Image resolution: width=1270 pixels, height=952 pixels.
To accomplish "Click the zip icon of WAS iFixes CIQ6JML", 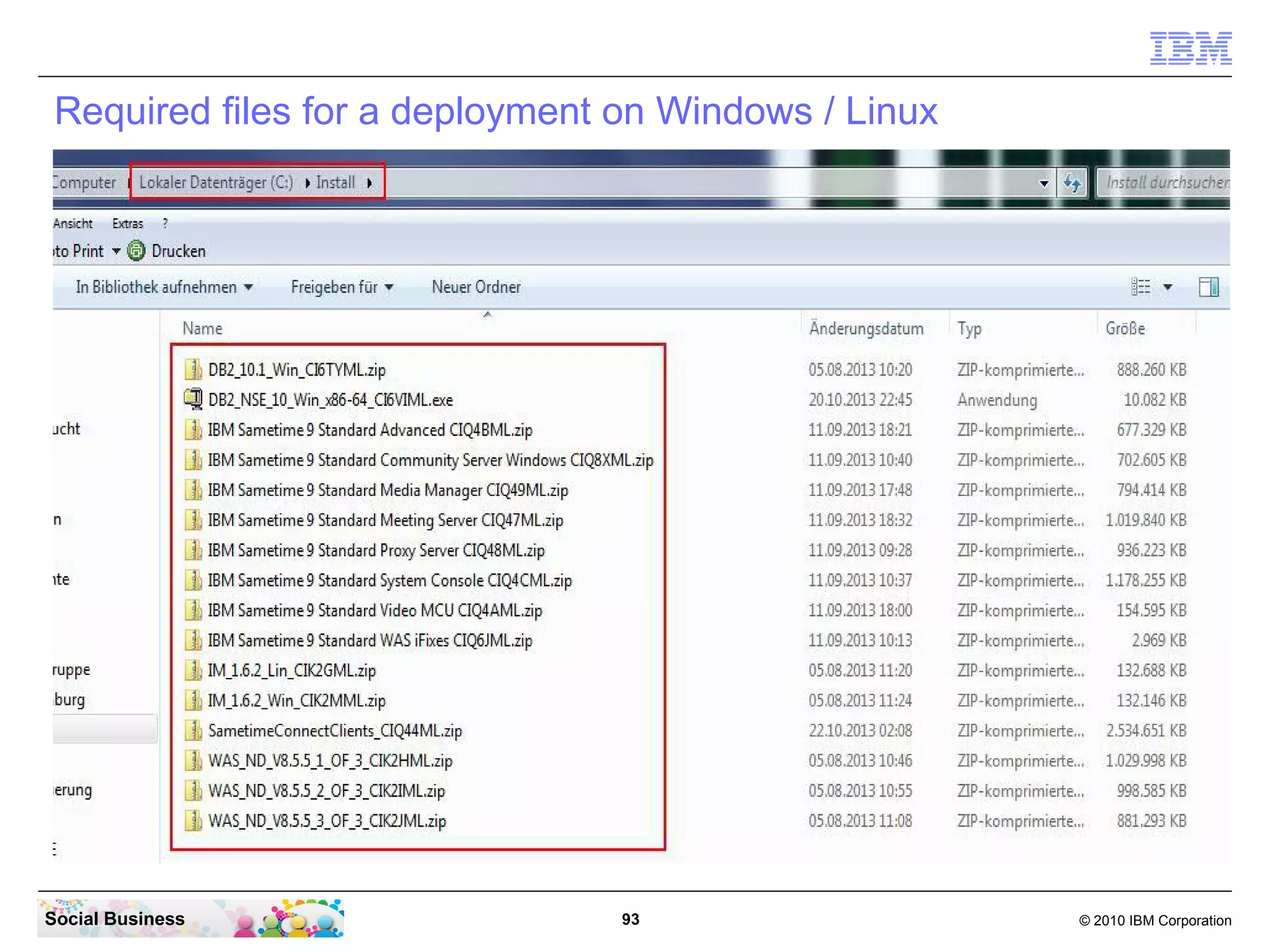I will [x=193, y=640].
